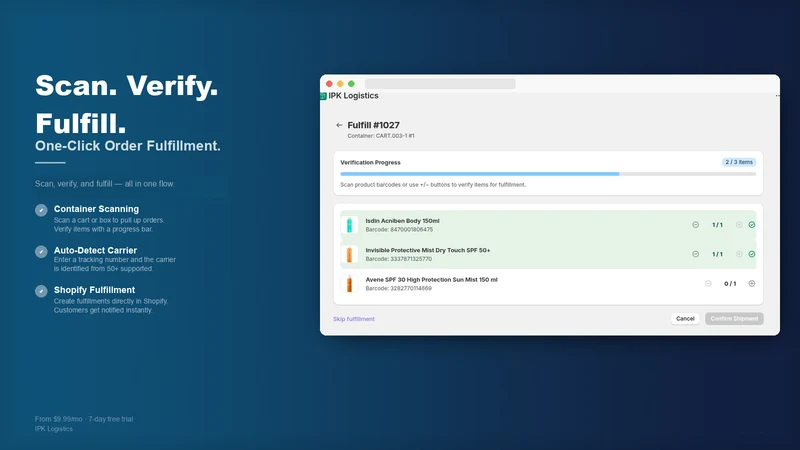Increase quantity for Avene SPF 30 Sun Mist
Screen dimensions: 800x450
752,284
